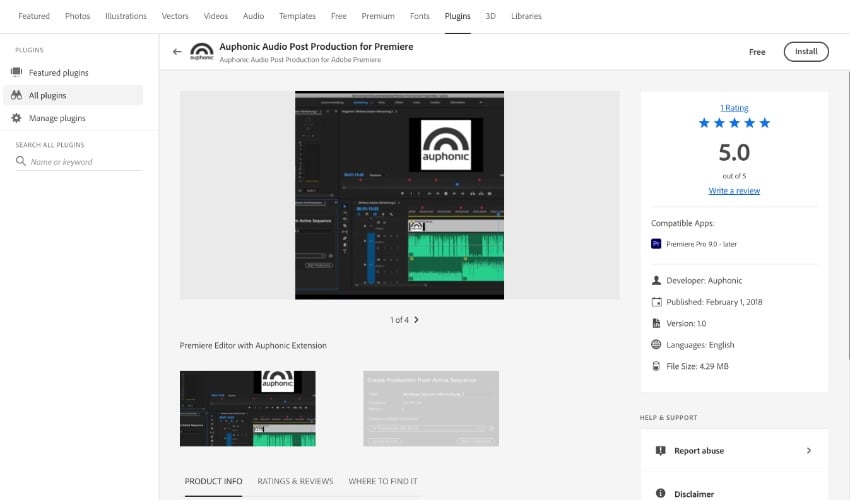Click the search magnifier icon
Image resolution: width=850 pixels, height=500 pixels.
pos(20,161)
